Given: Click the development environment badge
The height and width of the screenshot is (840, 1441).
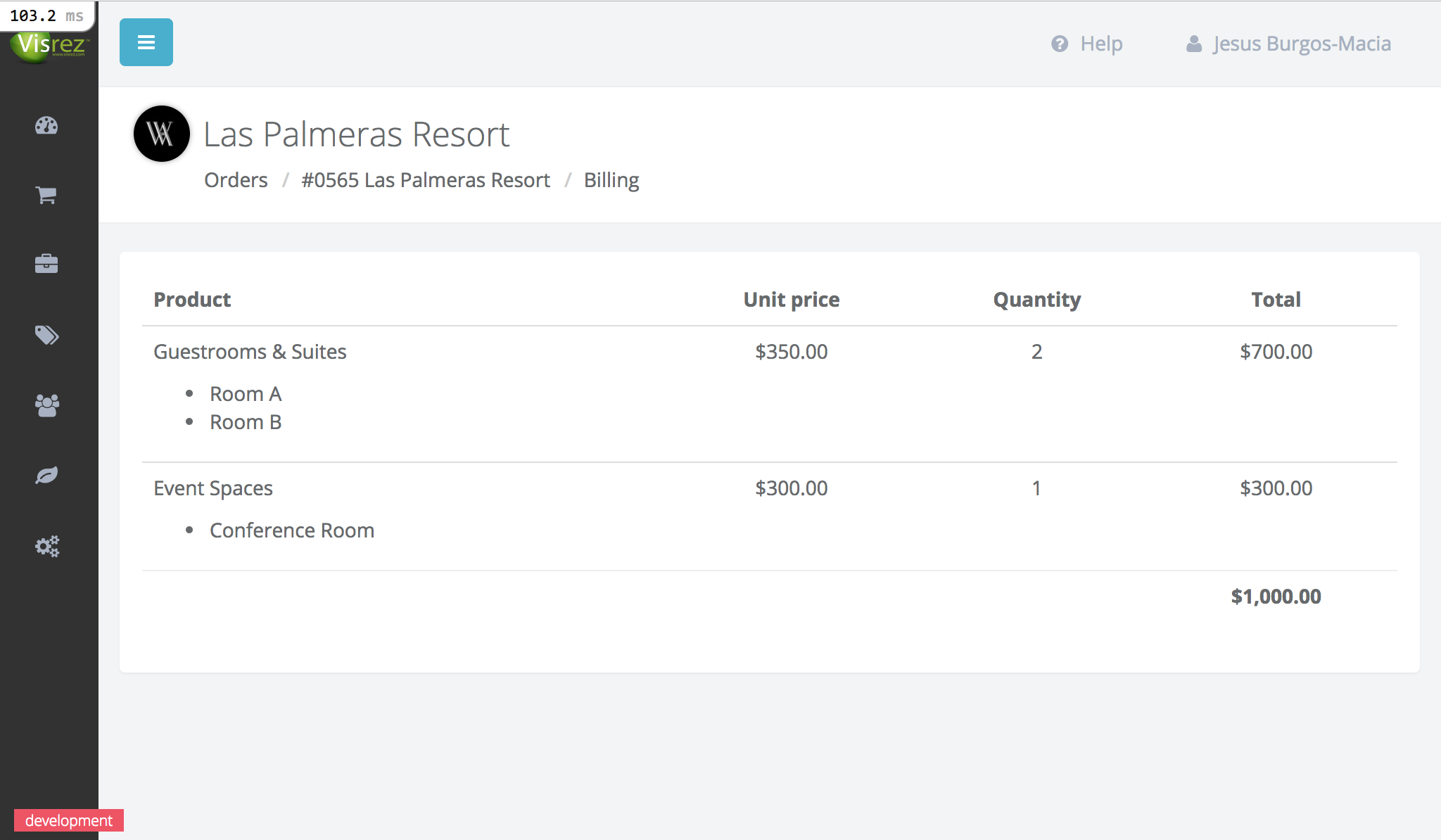Looking at the screenshot, I should click(x=69, y=820).
